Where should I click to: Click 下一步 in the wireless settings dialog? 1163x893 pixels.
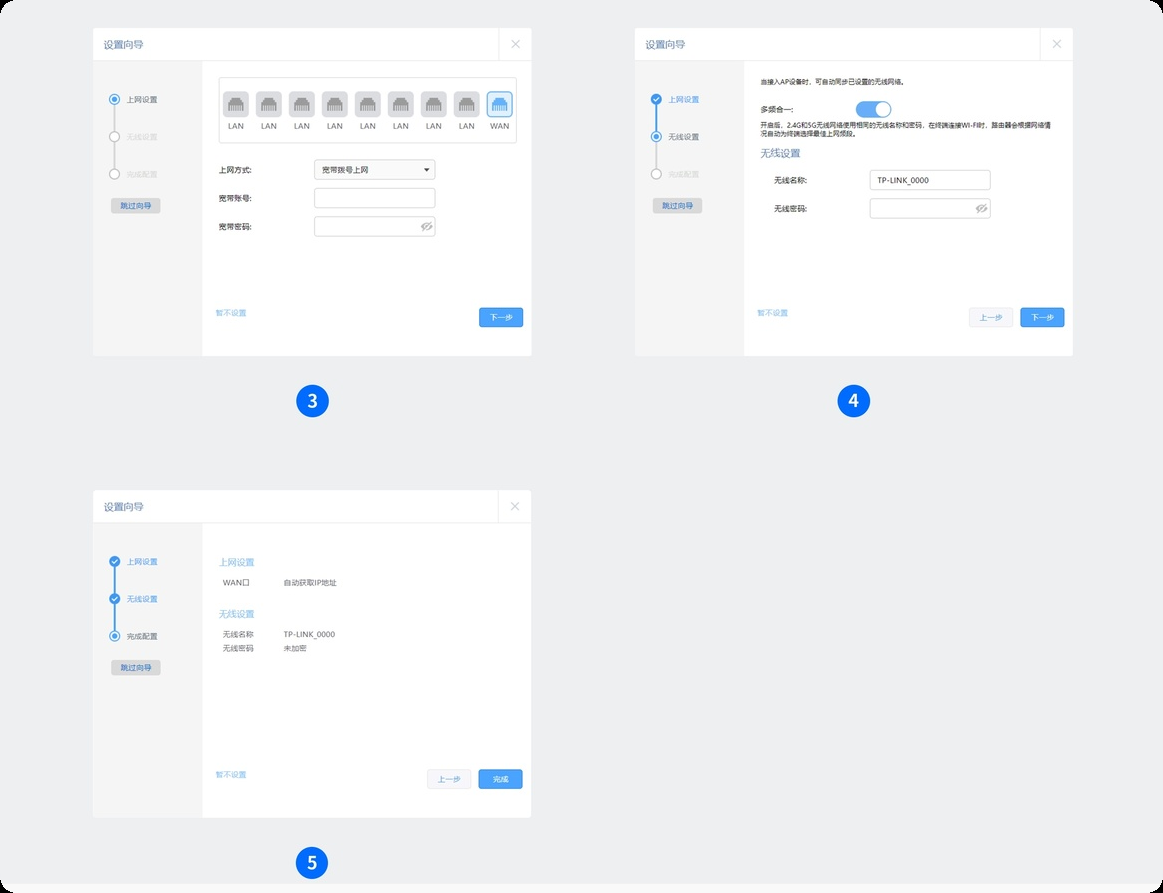coord(1042,317)
